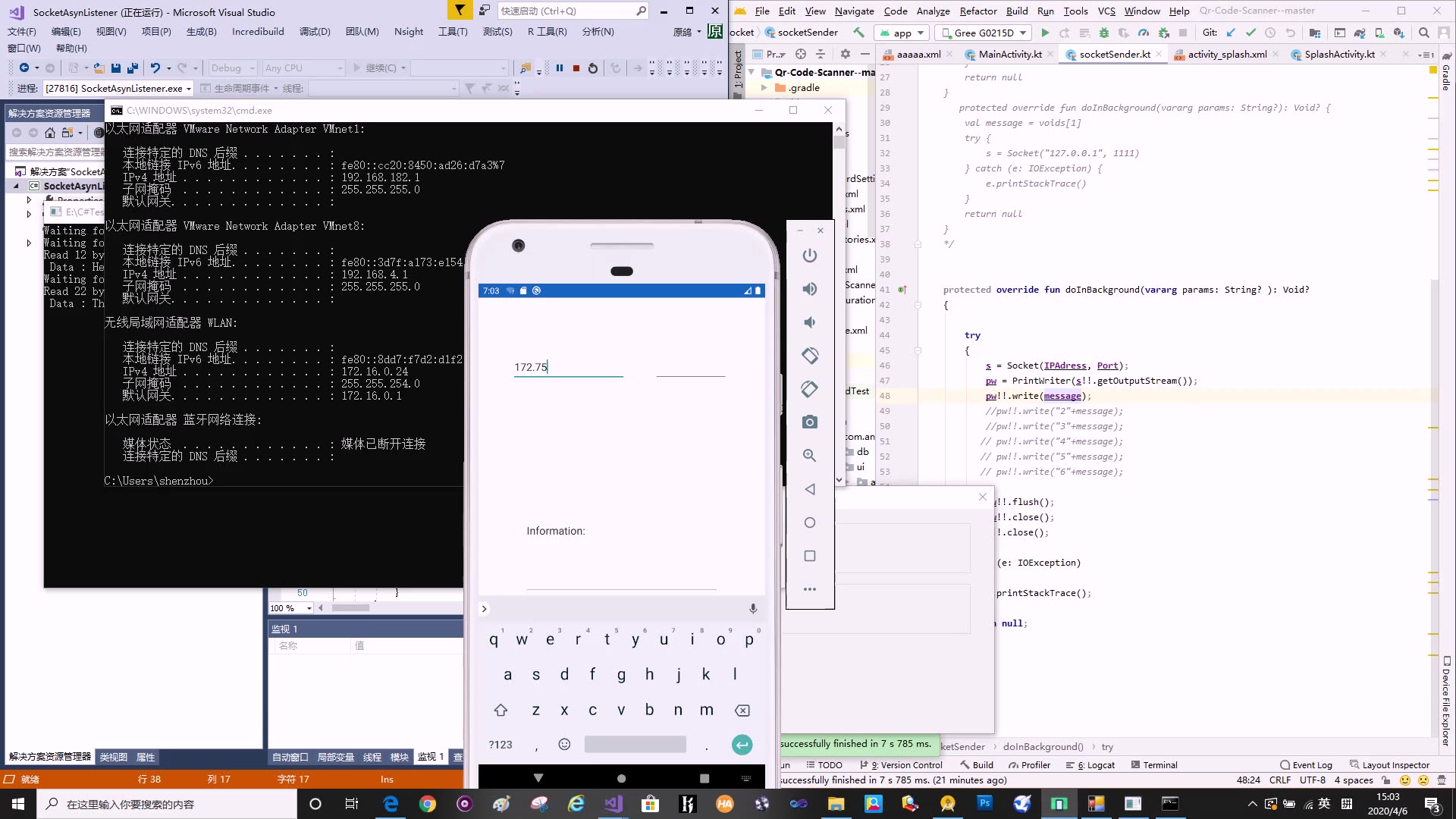Switch to the MainActivity.kt editor tab
1456x819 pixels.
tap(1009, 54)
